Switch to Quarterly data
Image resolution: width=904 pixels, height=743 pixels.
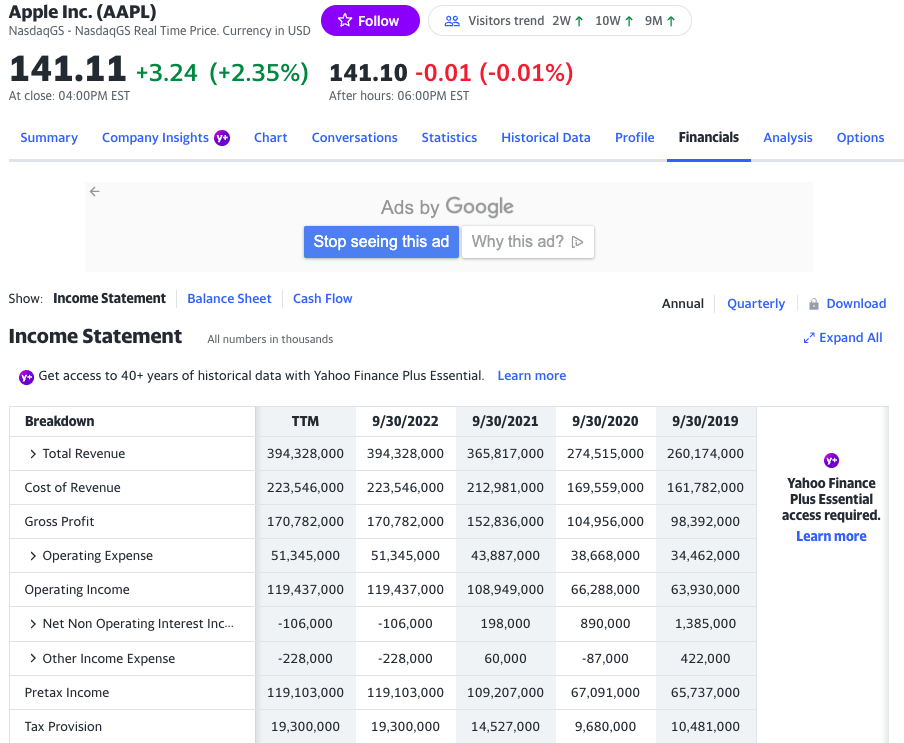click(x=756, y=304)
